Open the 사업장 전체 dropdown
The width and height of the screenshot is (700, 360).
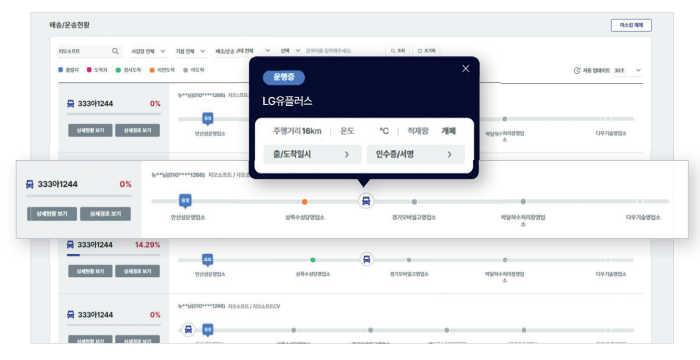click(x=148, y=51)
